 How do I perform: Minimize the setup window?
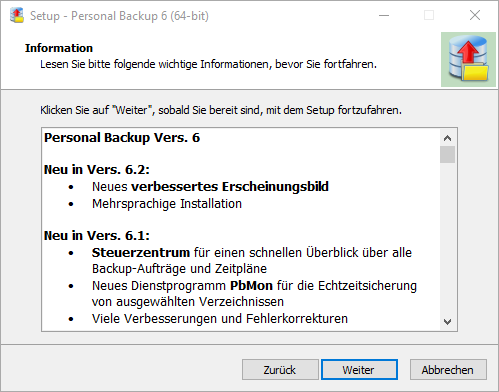[384, 15]
